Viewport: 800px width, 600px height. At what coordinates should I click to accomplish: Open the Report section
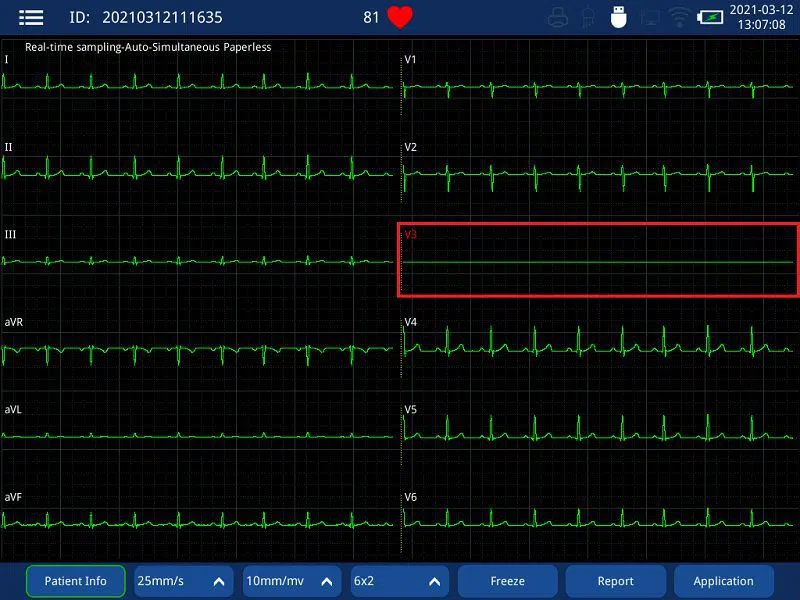[615, 581]
